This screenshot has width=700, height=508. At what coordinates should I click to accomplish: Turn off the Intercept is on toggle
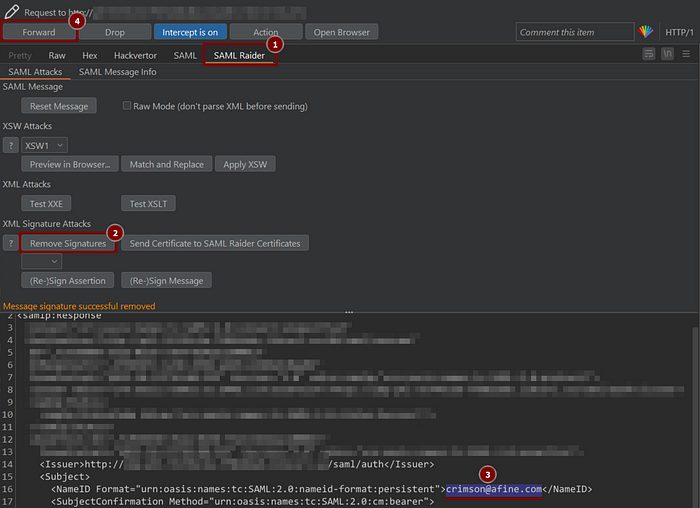pyautogui.click(x=190, y=32)
